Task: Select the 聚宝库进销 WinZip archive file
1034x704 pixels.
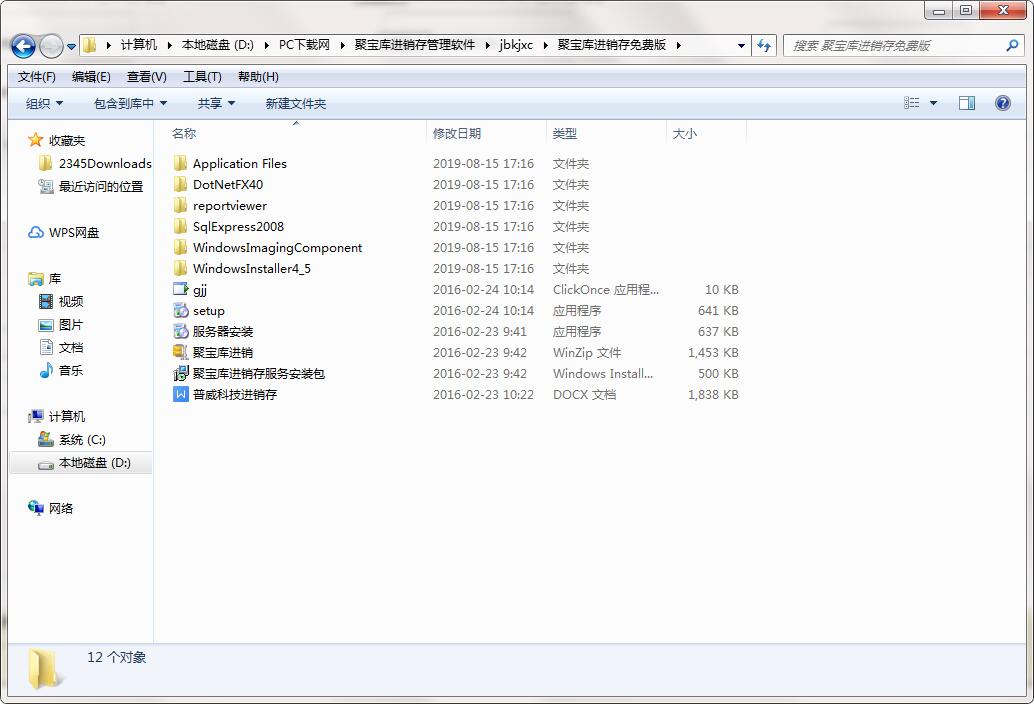Action: point(222,353)
